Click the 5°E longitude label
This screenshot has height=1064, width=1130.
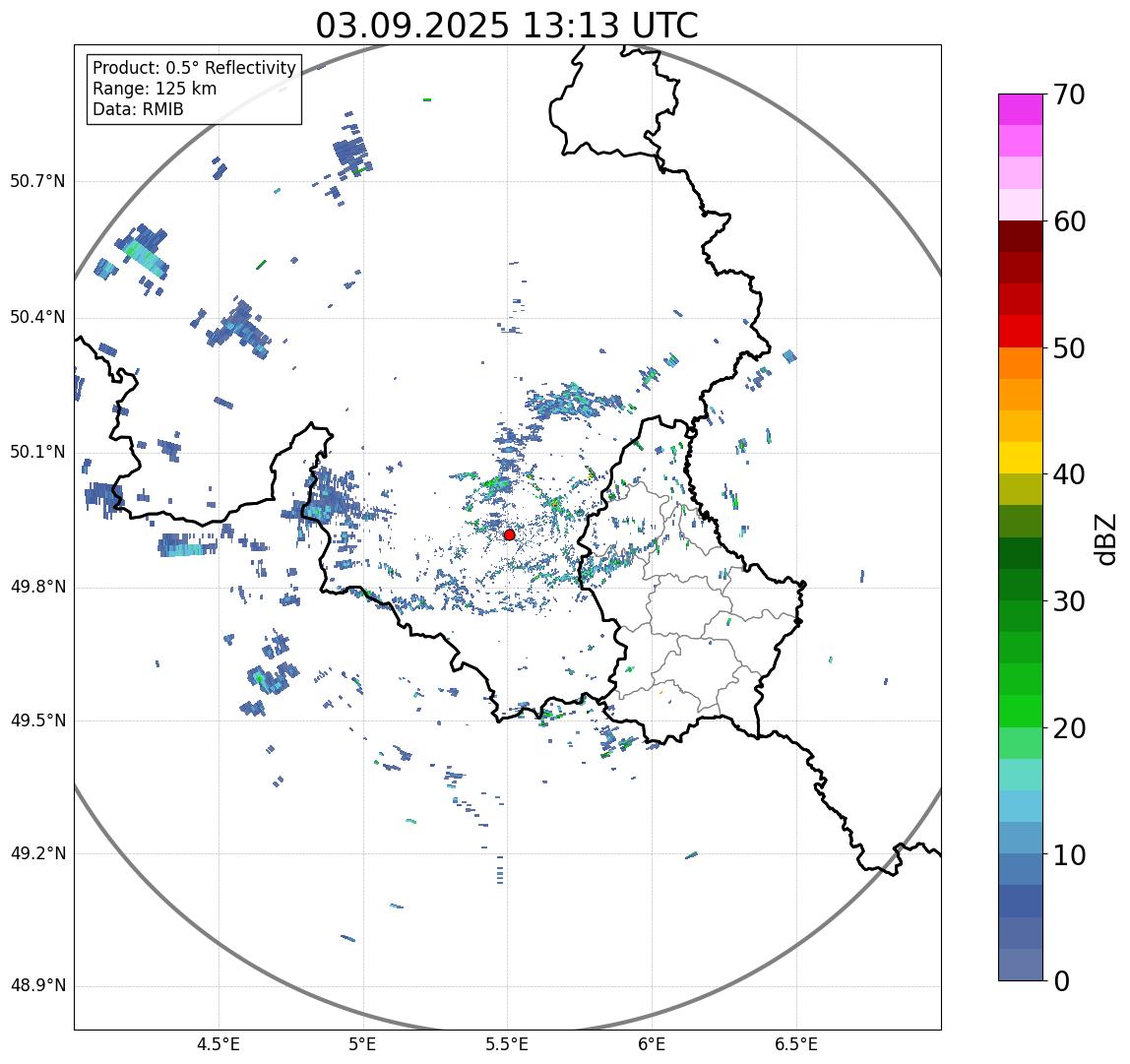tap(362, 1044)
